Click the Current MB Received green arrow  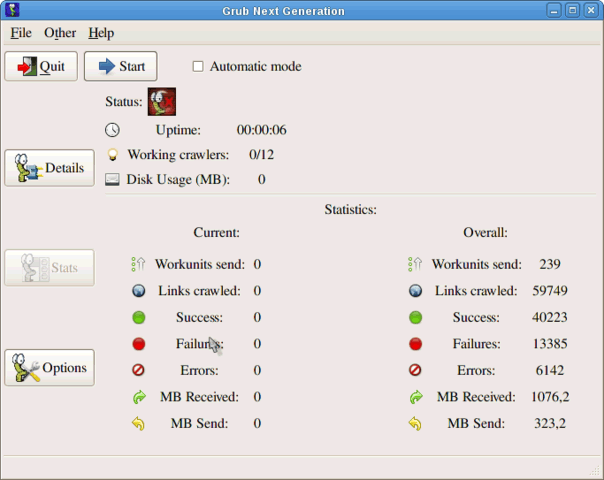pos(139,397)
